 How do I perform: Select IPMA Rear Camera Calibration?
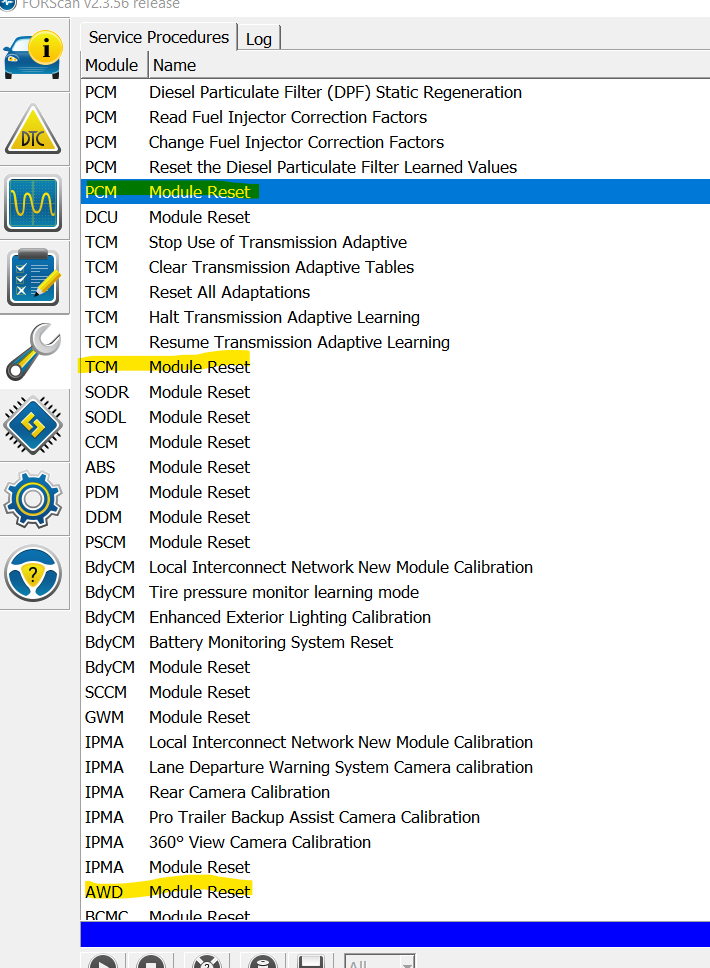tap(395, 792)
